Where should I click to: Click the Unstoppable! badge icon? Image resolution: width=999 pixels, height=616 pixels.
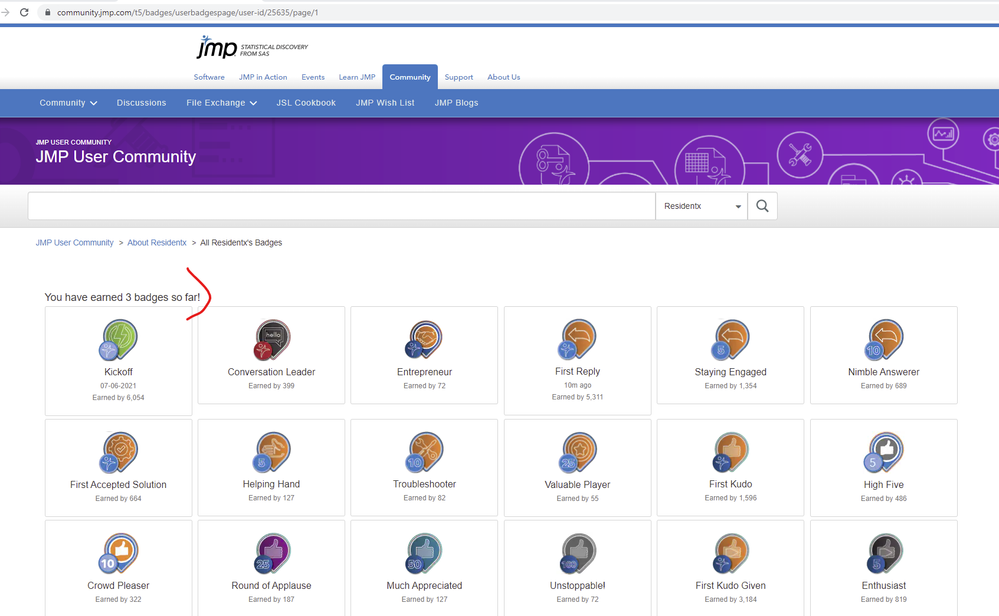tap(577, 554)
